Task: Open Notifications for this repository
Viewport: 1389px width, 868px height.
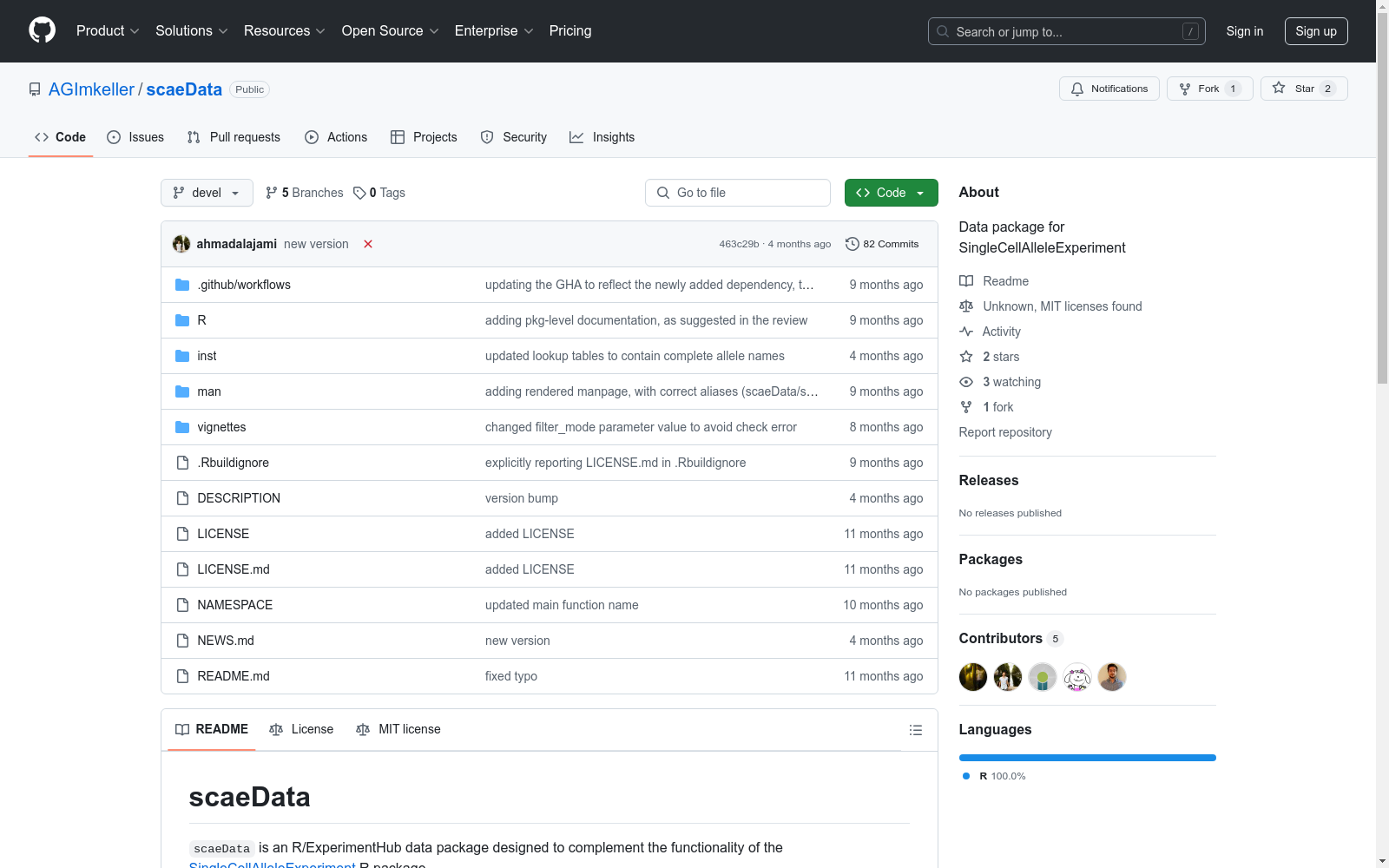Action: coord(1109,89)
